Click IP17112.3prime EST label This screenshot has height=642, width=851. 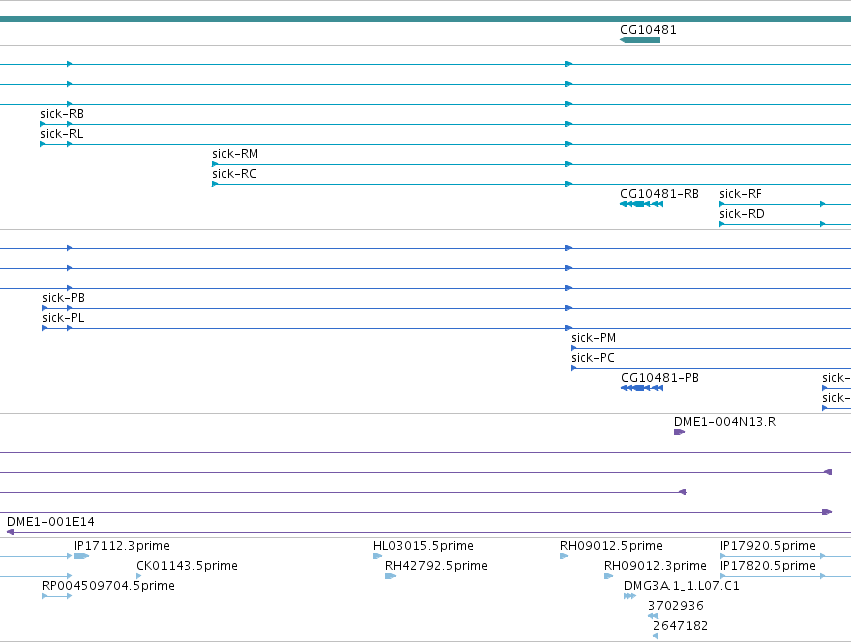click(122, 546)
